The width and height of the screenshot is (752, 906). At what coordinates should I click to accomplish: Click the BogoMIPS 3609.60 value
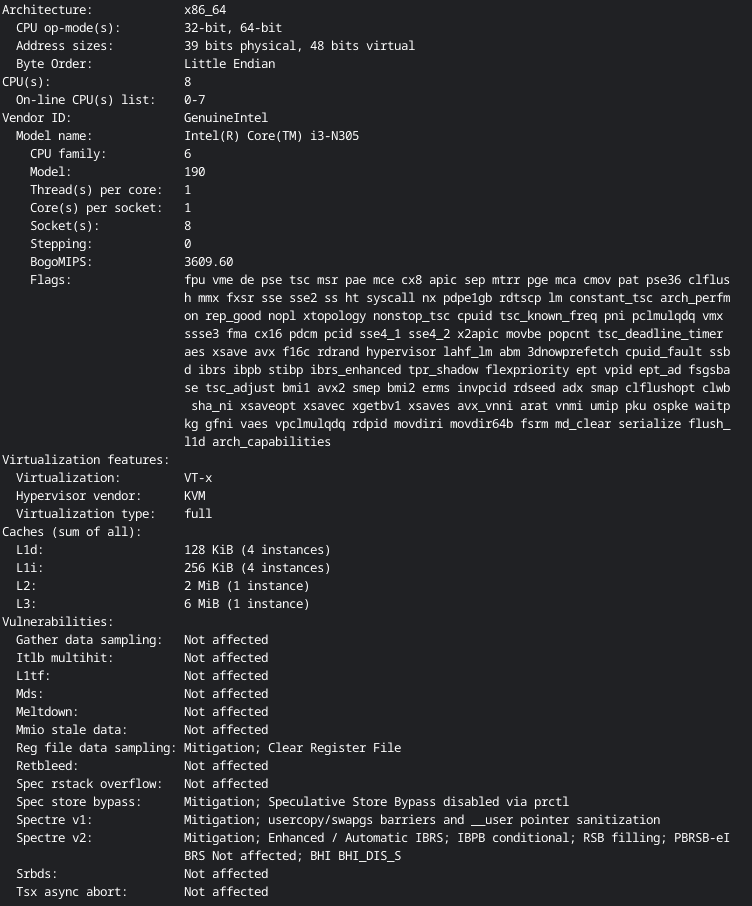(208, 262)
